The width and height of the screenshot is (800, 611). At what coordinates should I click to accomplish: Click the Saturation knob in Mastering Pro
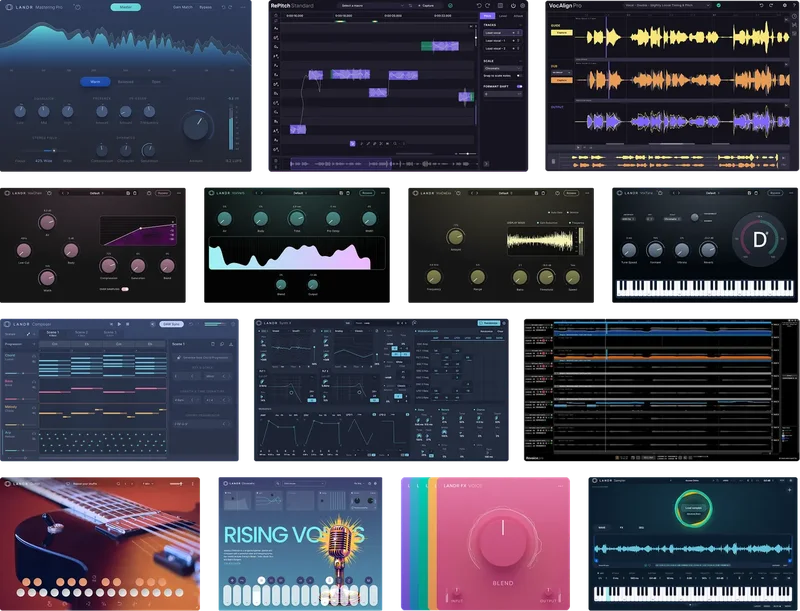148,150
